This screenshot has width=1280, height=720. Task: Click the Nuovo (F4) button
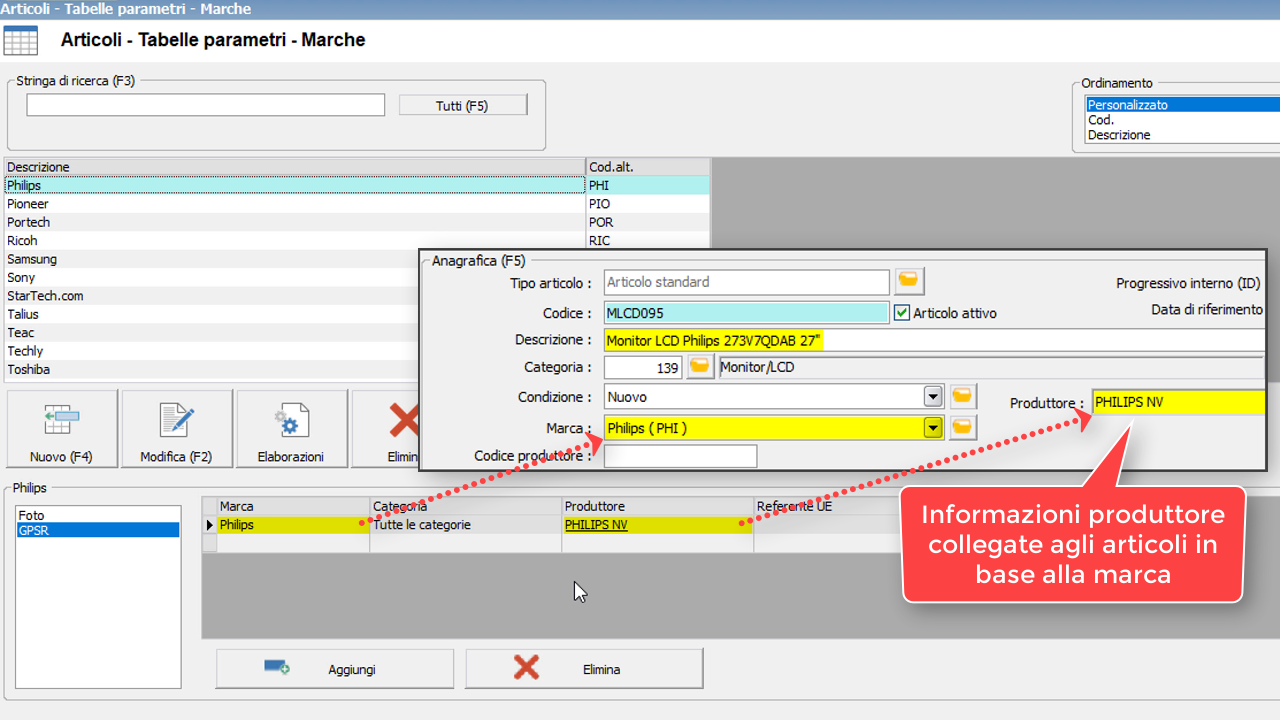(x=61, y=428)
